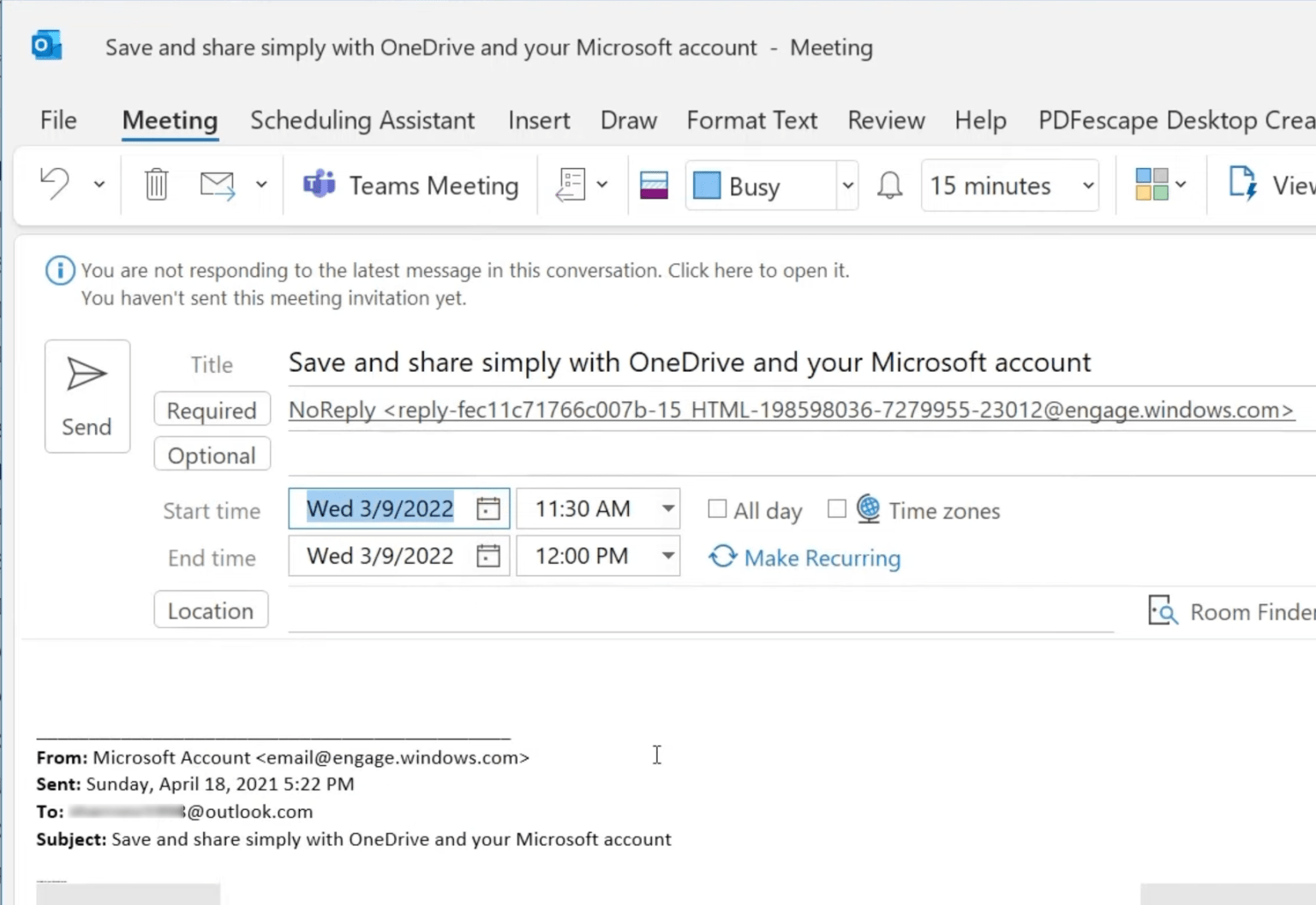The width and height of the screenshot is (1316, 905).
Task: Click Send to send the invitation
Action: click(87, 396)
